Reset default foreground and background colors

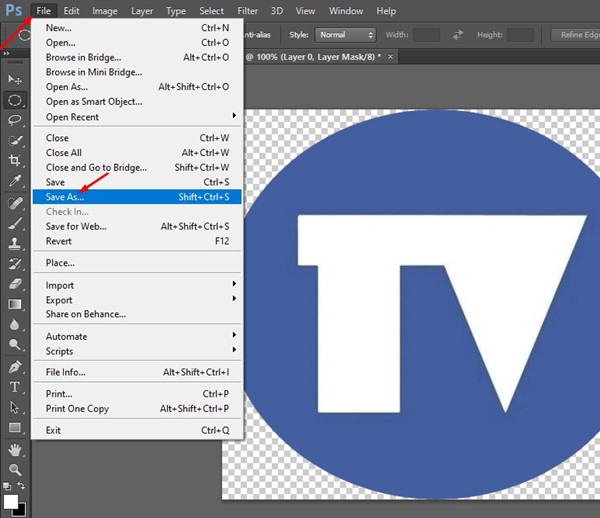[x=7, y=486]
